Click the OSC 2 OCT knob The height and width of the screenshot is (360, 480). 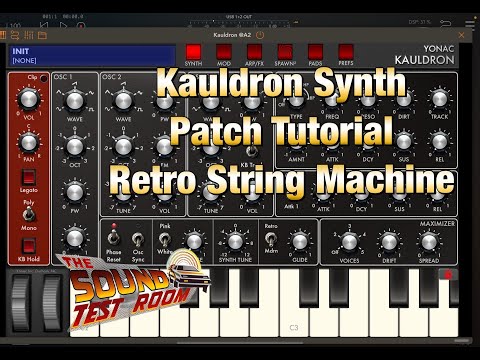click(x=123, y=147)
